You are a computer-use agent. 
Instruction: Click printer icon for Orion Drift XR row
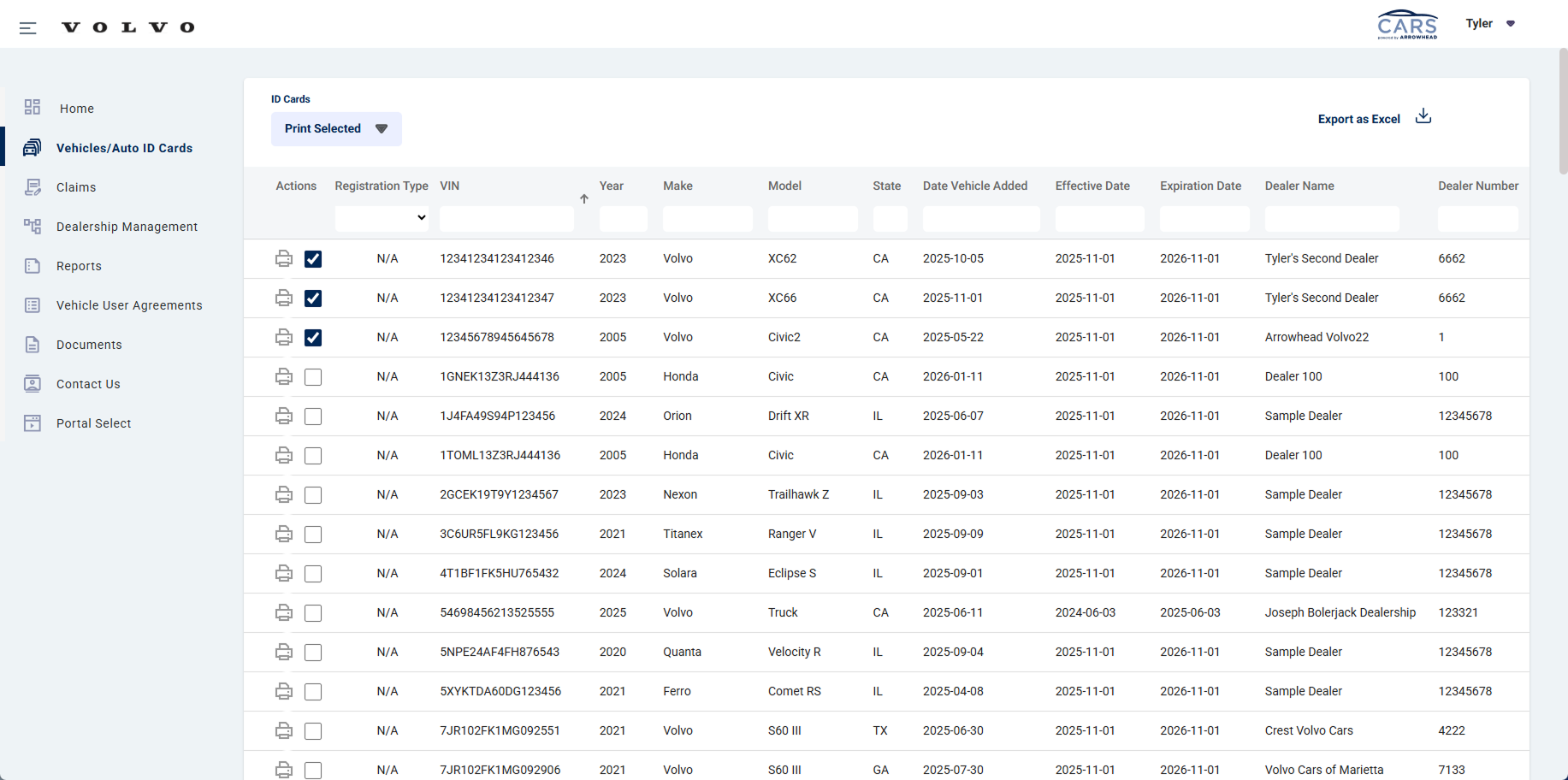point(284,416)
